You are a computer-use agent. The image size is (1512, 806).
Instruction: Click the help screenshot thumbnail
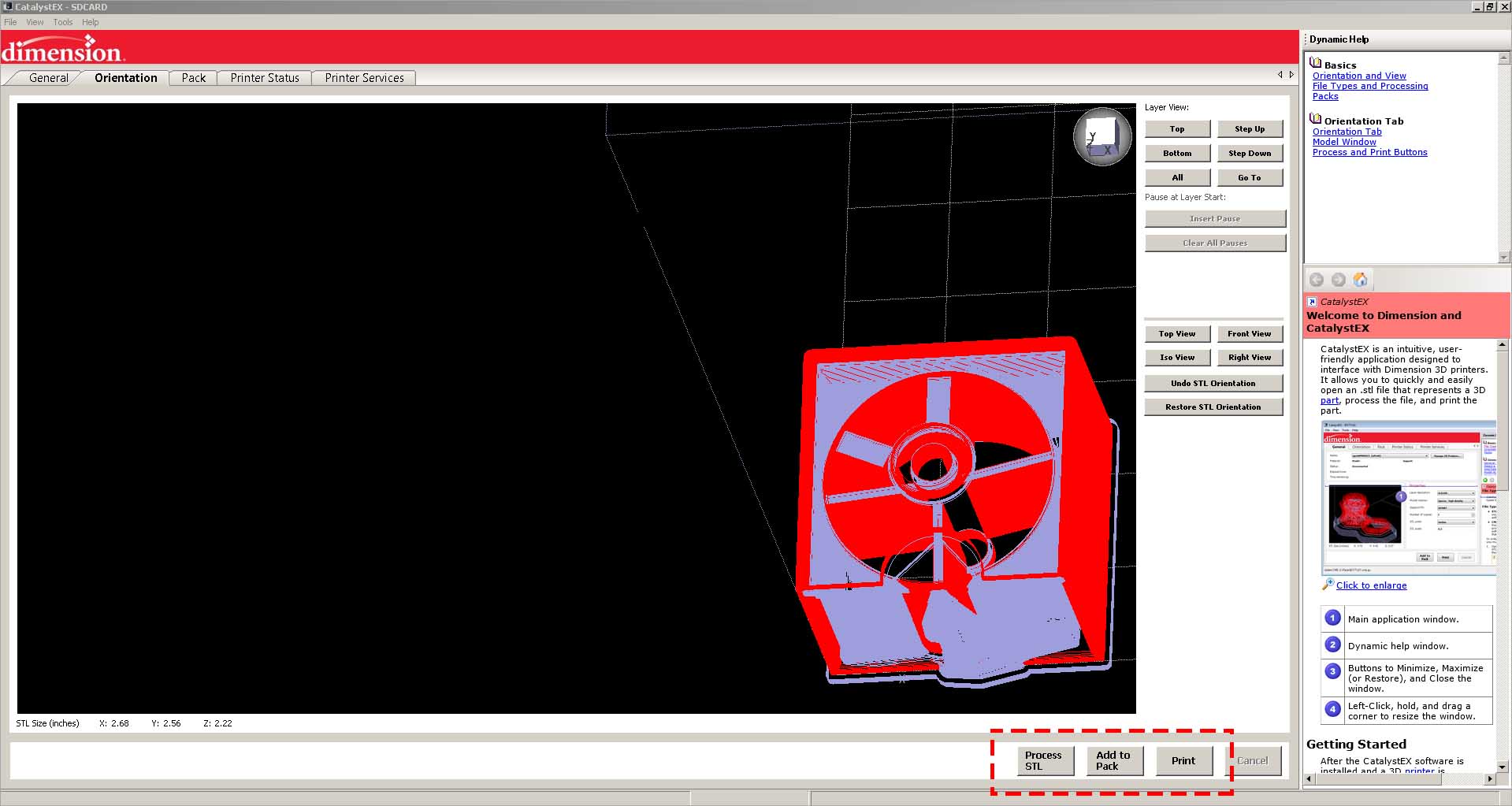pyautogui.click(x=1409, y=497)
